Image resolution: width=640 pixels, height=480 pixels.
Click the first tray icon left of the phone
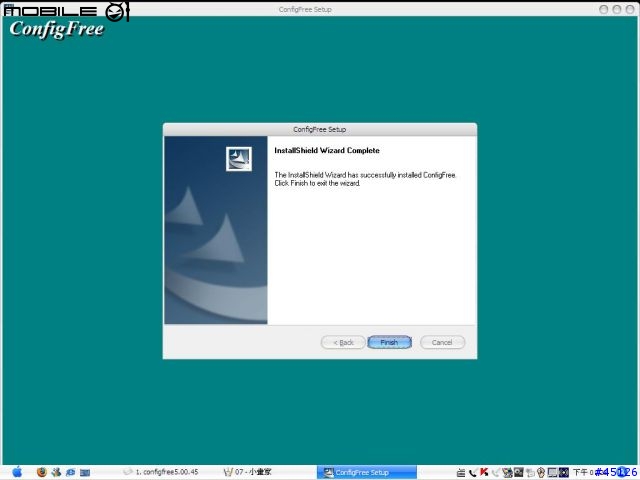[461, 473]
